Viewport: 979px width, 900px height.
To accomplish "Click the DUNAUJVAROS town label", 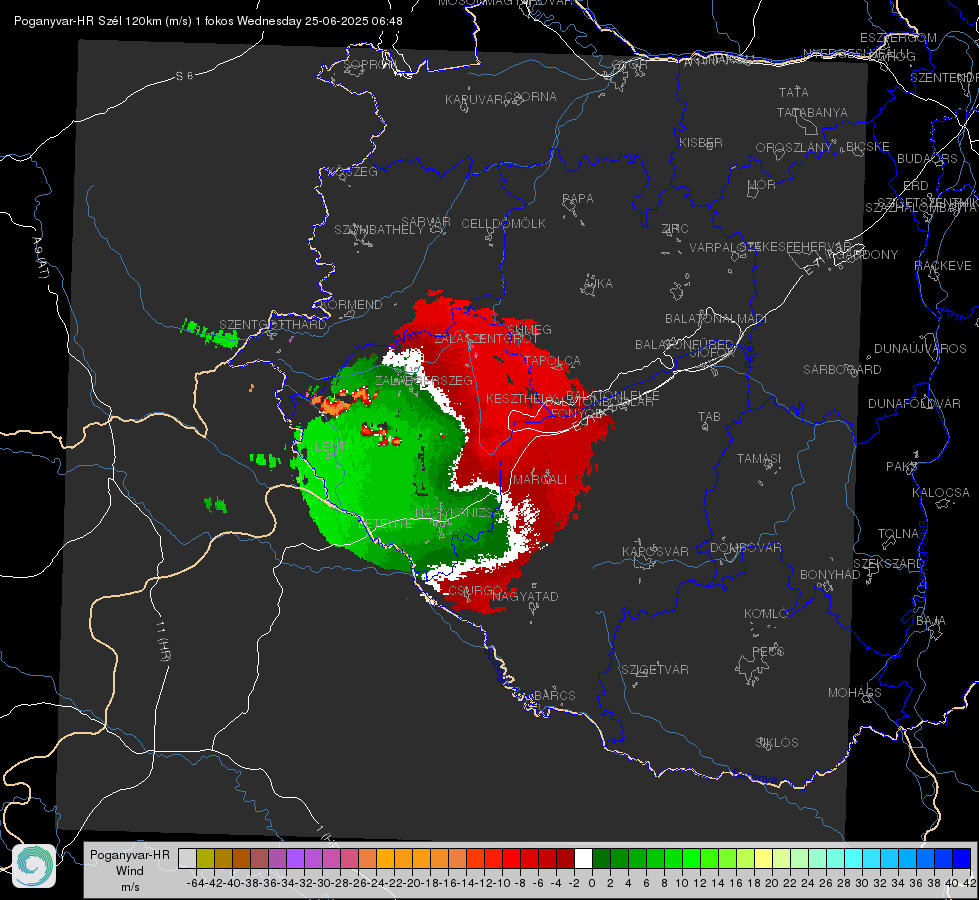I will (x=920, y=349).
